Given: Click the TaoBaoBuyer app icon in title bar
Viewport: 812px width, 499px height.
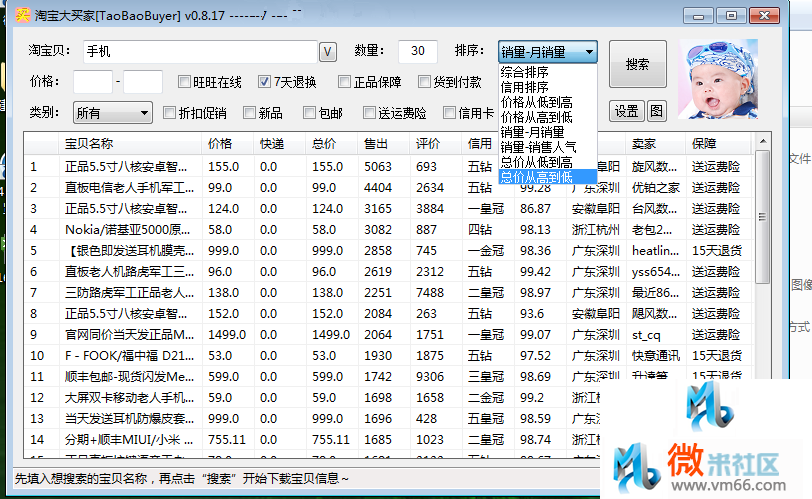Looking at the screenshot, I should coord(22,14).
